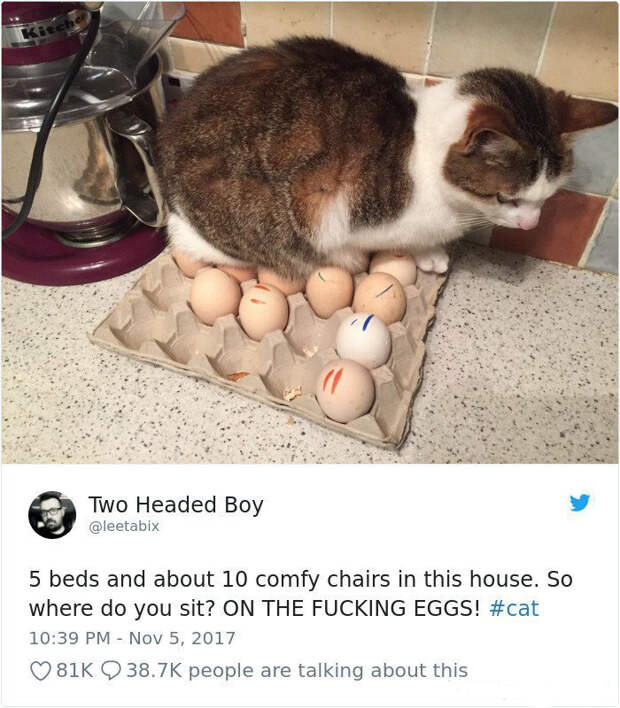The image size is (620, 708).
Task: Click the white egg with blue marks
Action: point(364,340)
